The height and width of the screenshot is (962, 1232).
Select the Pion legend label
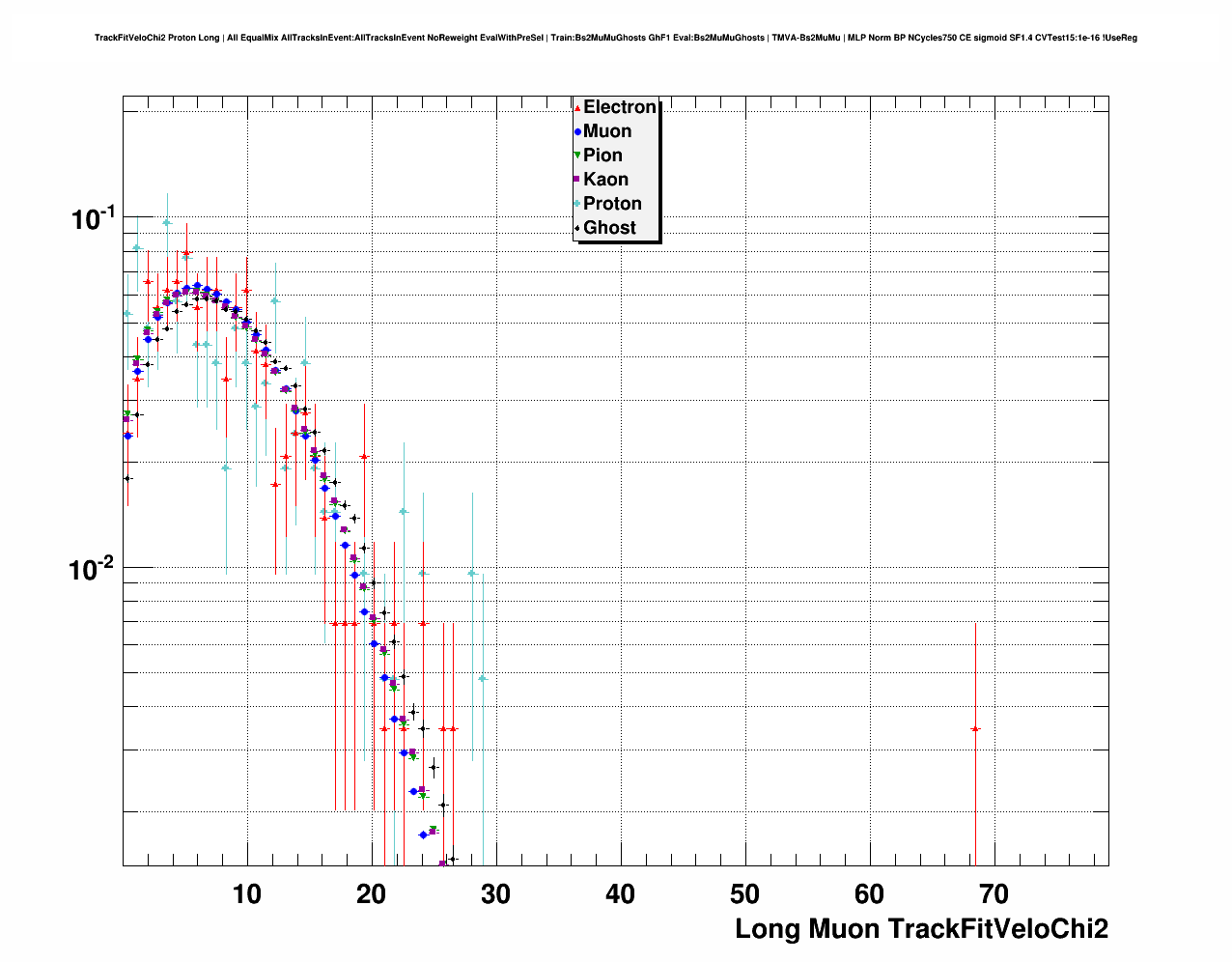pyautogui.click(x=602, y=156)
